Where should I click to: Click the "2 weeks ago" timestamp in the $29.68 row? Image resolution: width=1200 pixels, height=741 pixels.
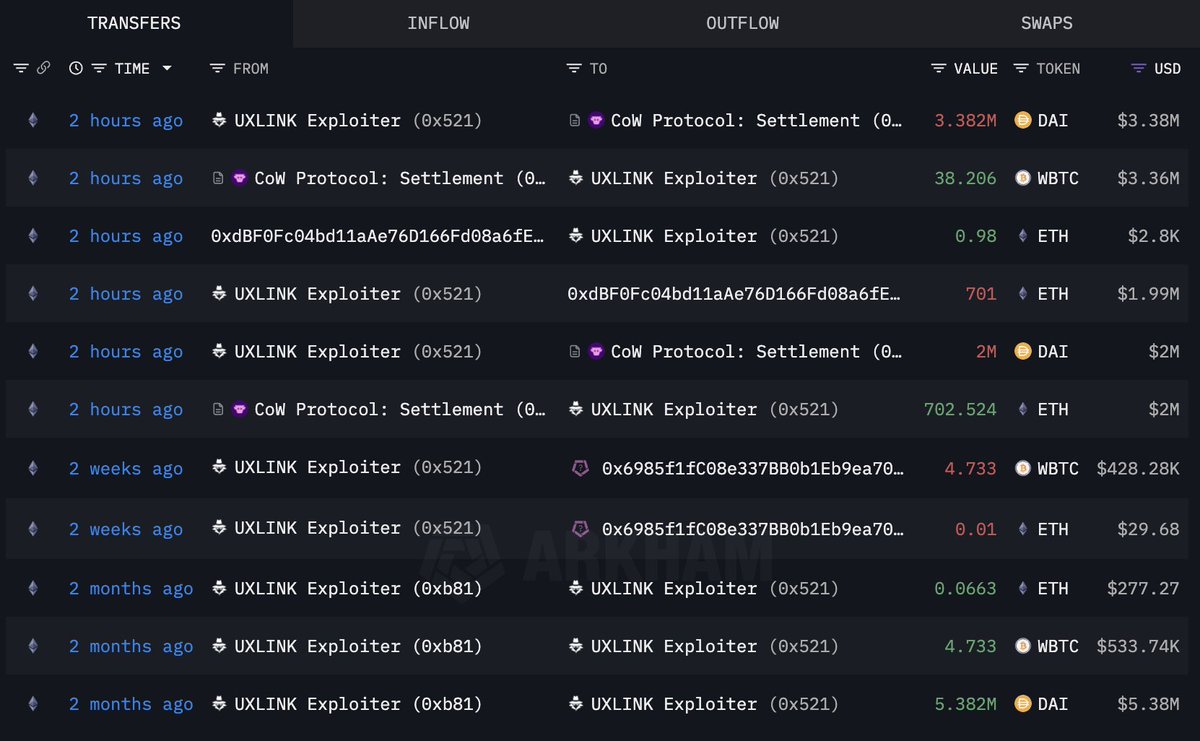pos(126,529)
